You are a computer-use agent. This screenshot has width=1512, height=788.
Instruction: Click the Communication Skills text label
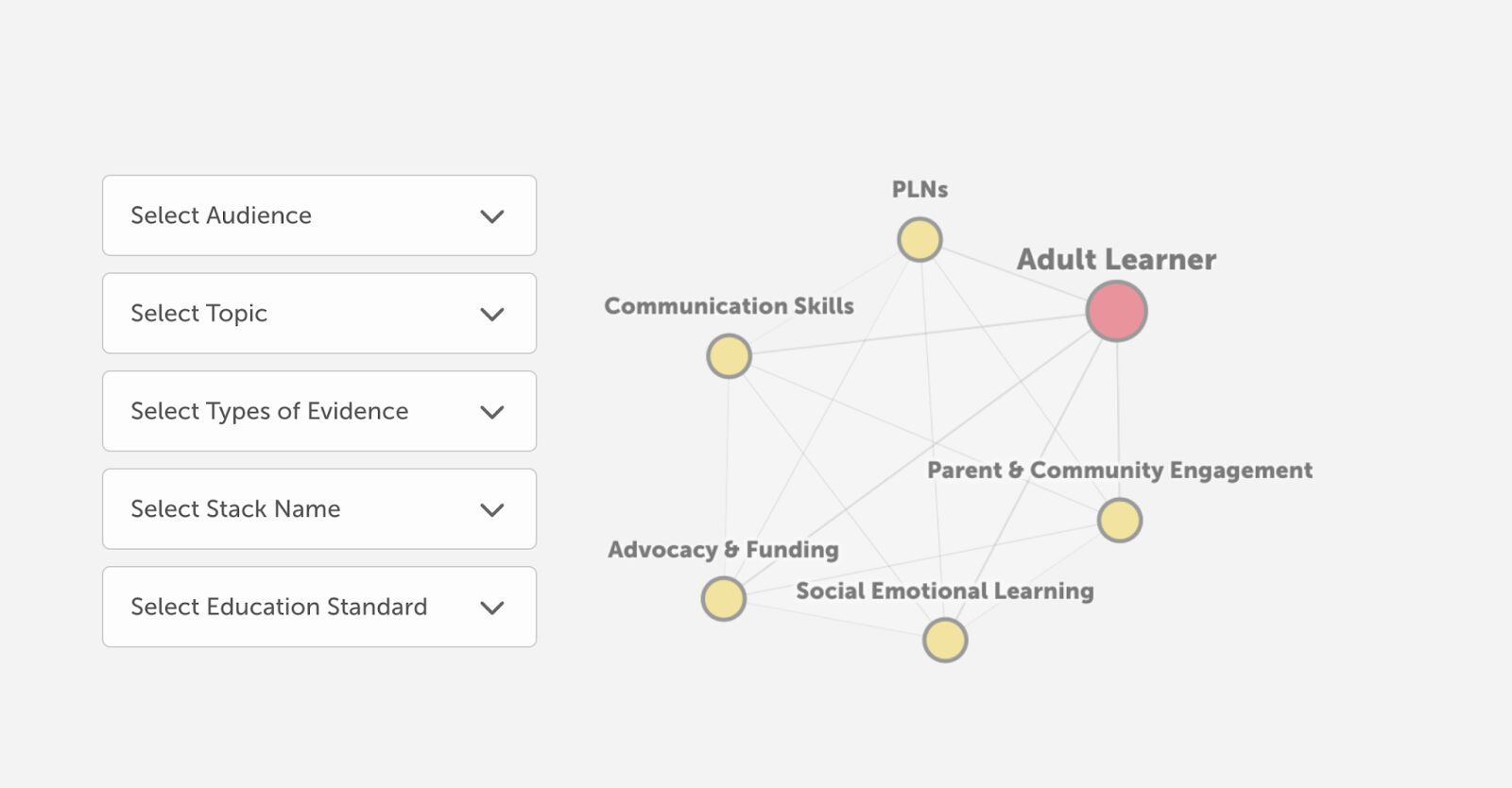tap(729, 305)
